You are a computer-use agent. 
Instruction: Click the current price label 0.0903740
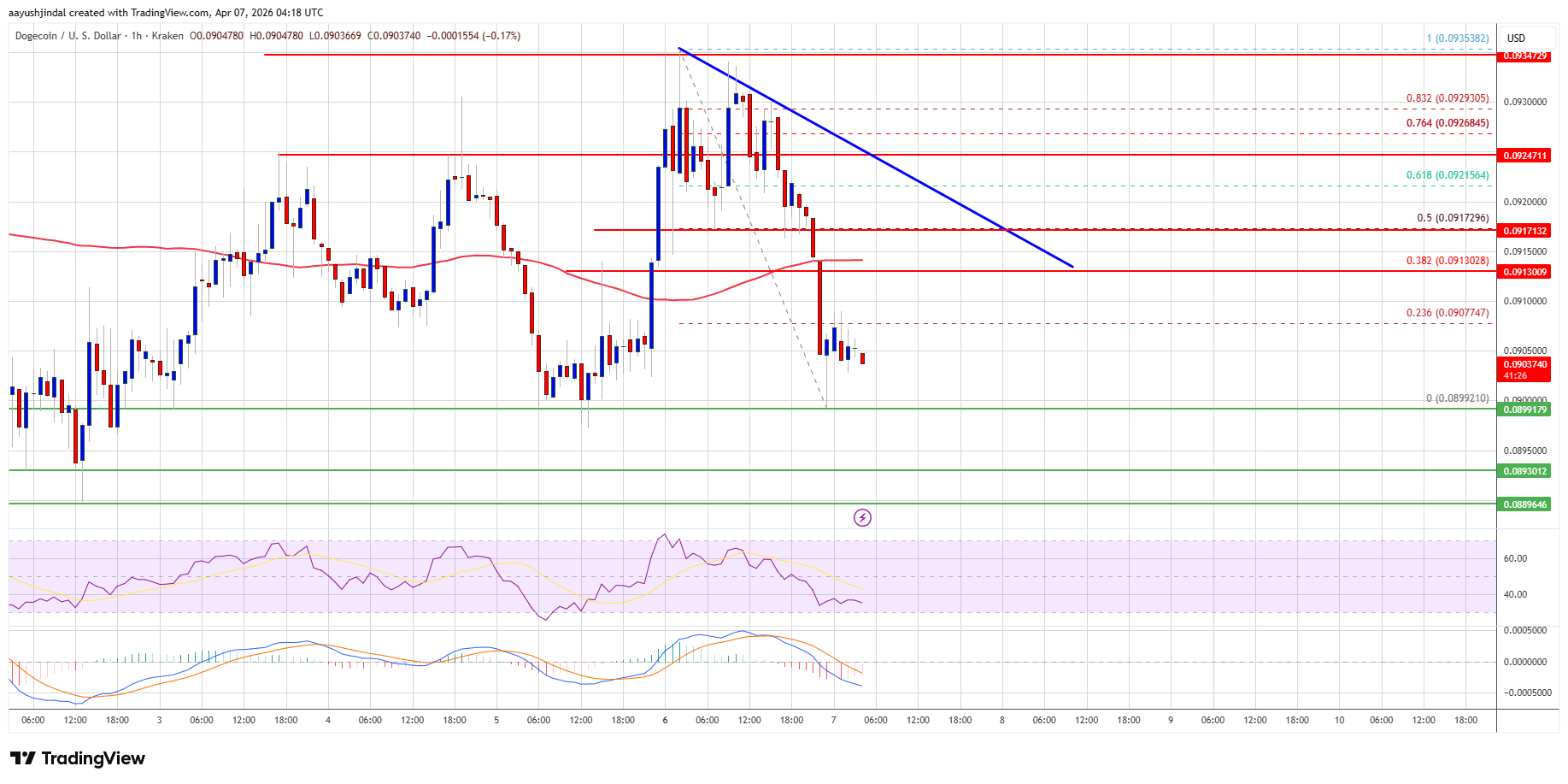tap(1525, 365)
